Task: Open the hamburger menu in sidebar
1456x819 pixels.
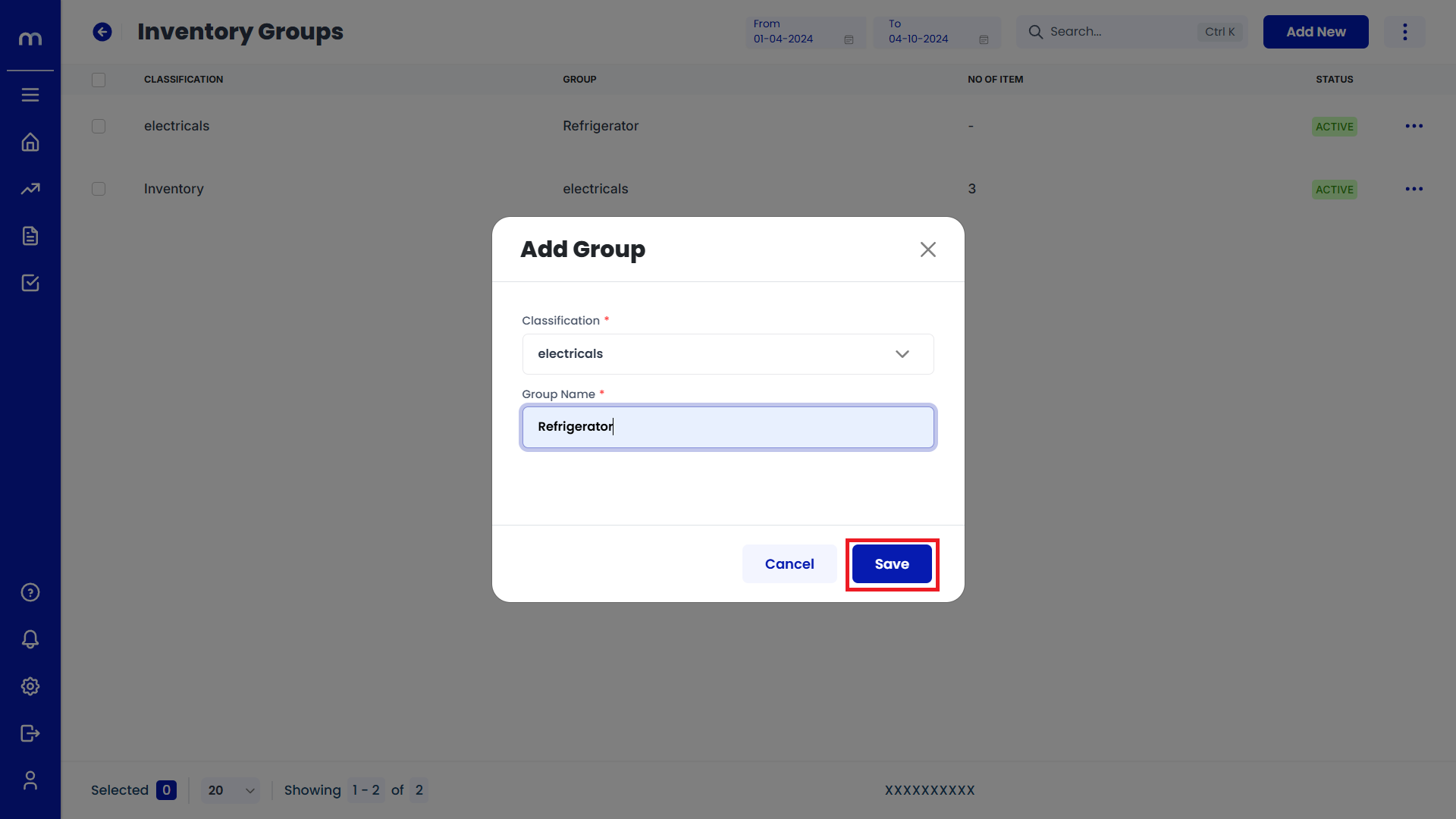Action: click(x=30, y=95)
